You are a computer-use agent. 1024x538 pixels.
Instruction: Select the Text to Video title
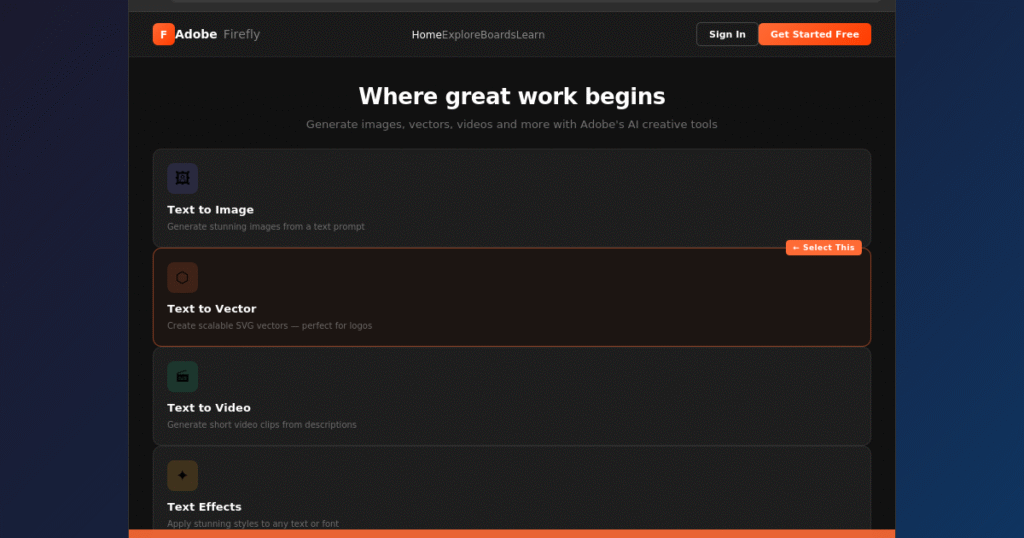tap(209, 407)
